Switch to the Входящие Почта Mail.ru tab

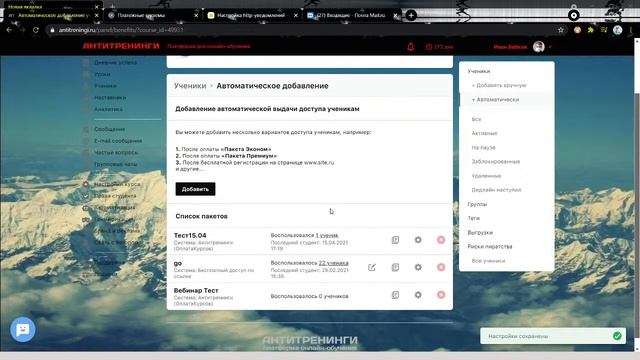point(352,16)
